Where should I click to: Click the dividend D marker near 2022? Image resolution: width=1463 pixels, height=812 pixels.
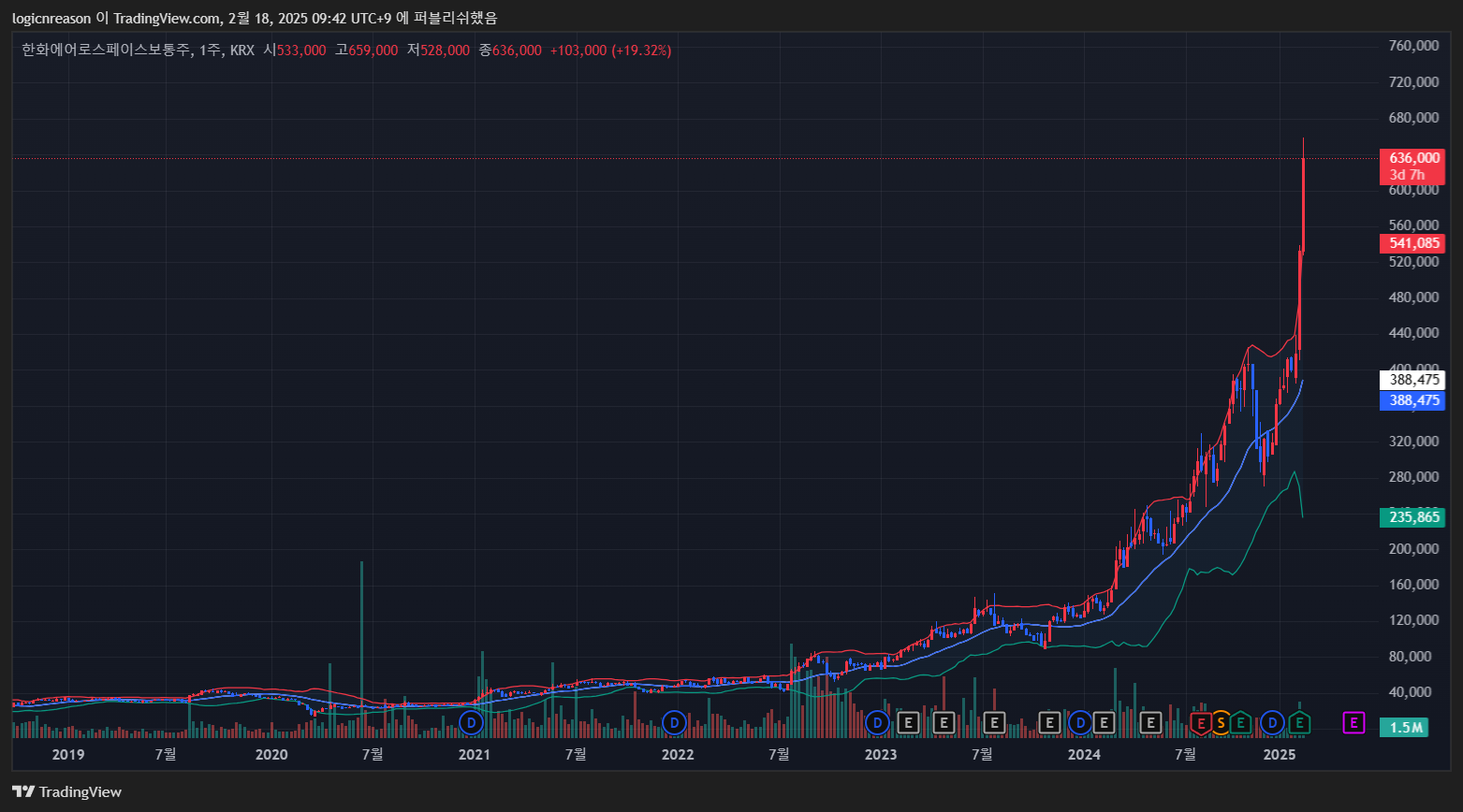click(674, 722)
